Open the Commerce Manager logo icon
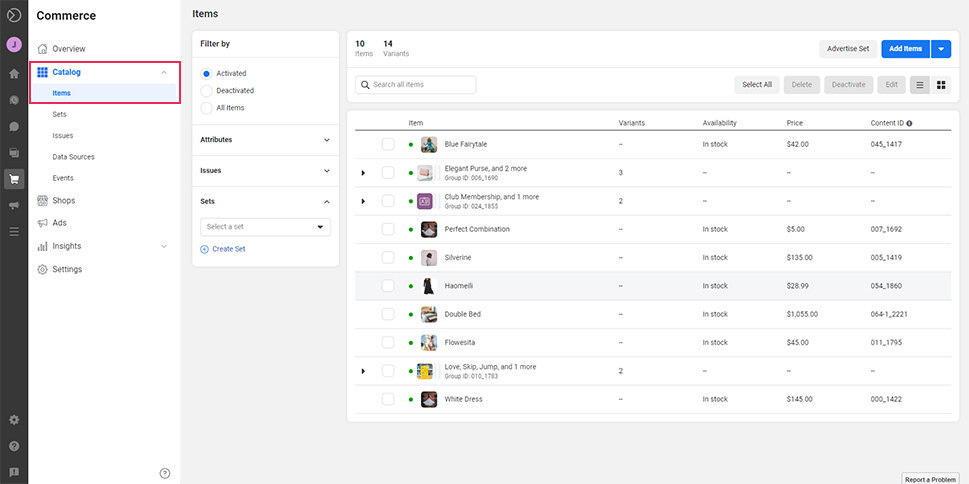Image resolution: width=969 pixels, height=484 pixels. pos(14,16)
